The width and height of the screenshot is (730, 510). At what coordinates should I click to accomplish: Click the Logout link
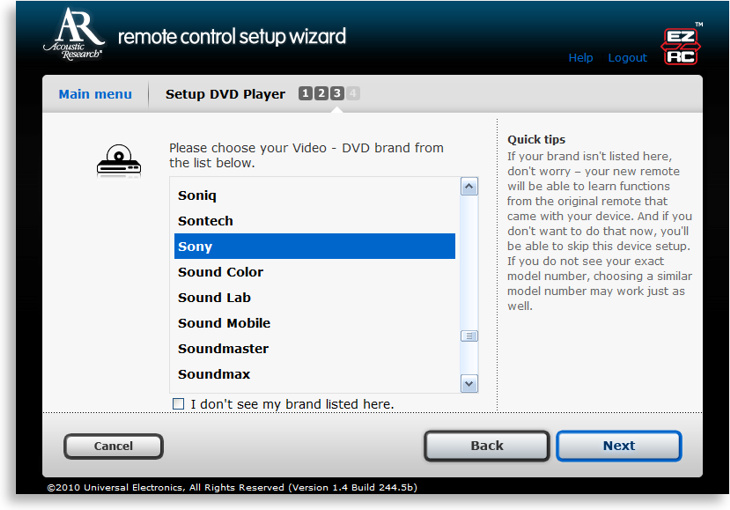[627, 58]
